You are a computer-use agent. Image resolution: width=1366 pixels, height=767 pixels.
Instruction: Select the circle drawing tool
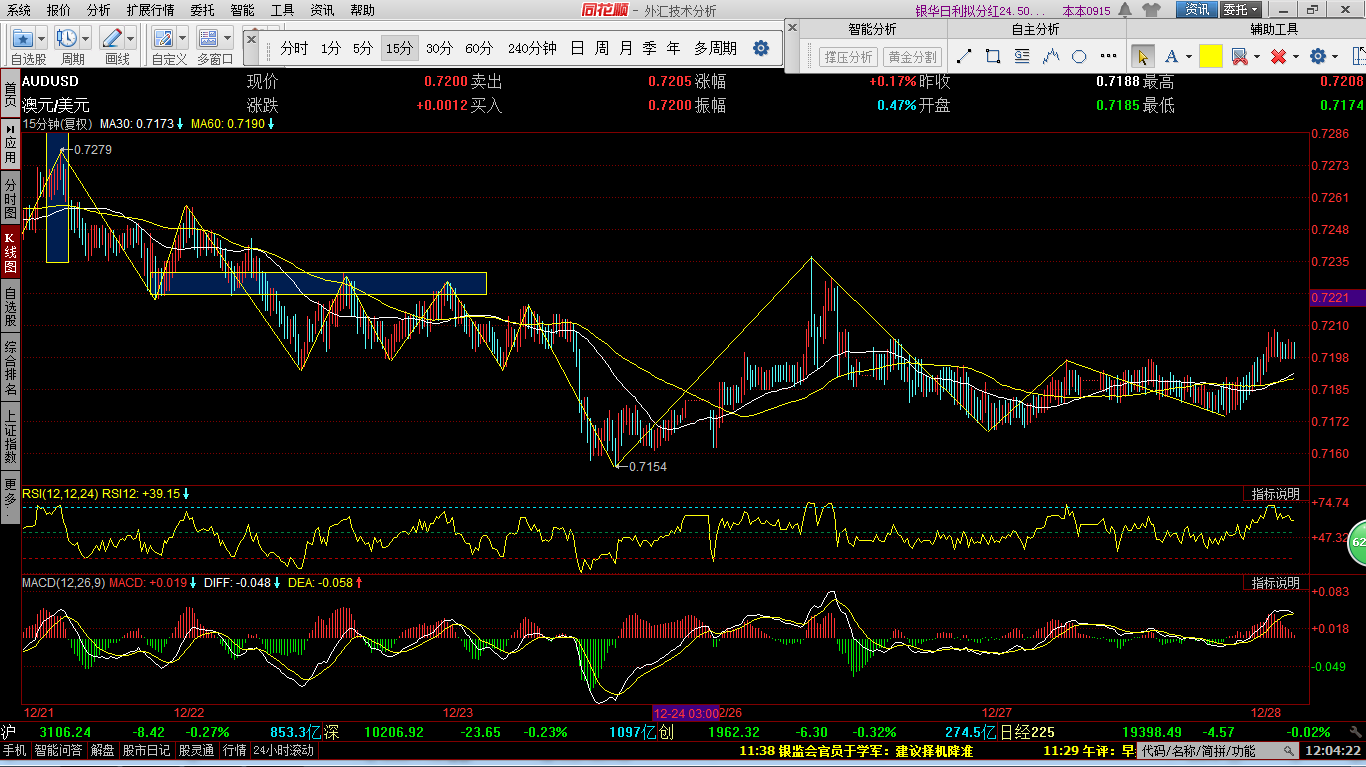[1079, 56]
